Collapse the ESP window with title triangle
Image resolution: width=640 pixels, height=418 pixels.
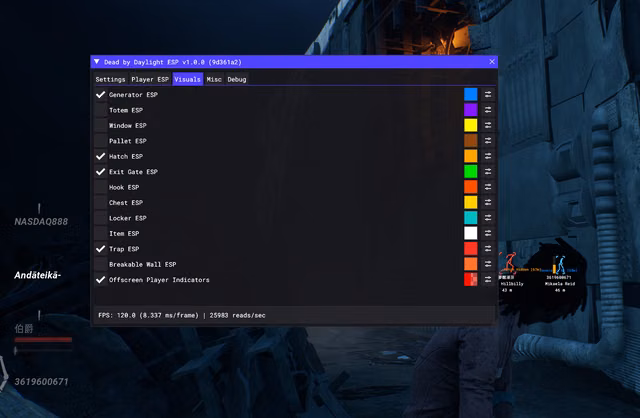coord(97,62)
